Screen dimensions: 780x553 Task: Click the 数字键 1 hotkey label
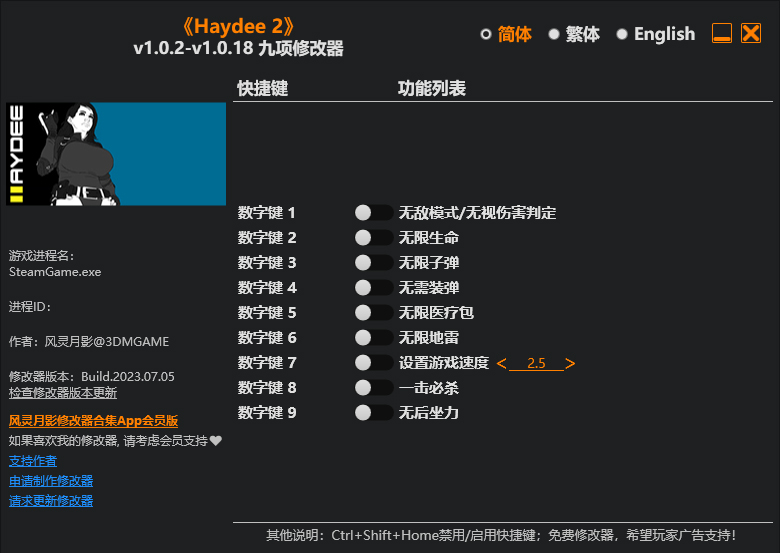(267, 213)
